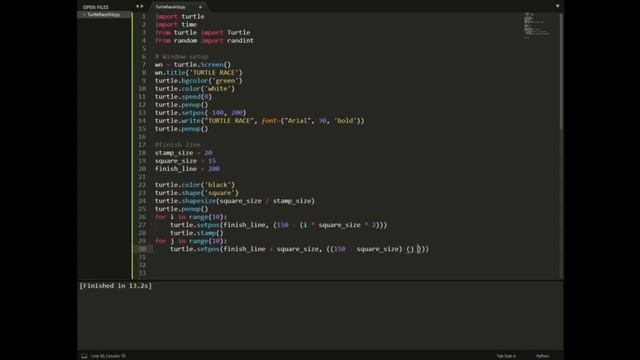Go to next tab with right arrow
The height and width of the screenshot is (360, 640).
click(x=142, y=7)
